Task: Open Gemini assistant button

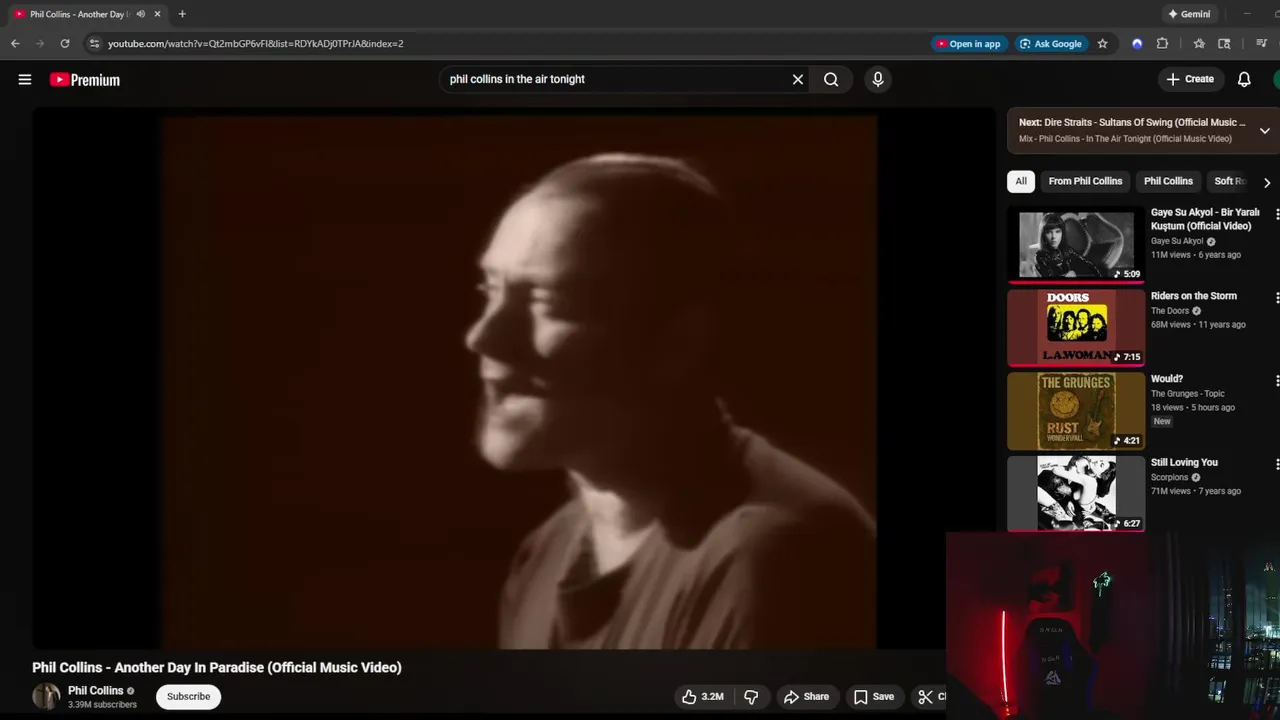Action: click(1188, 14)
